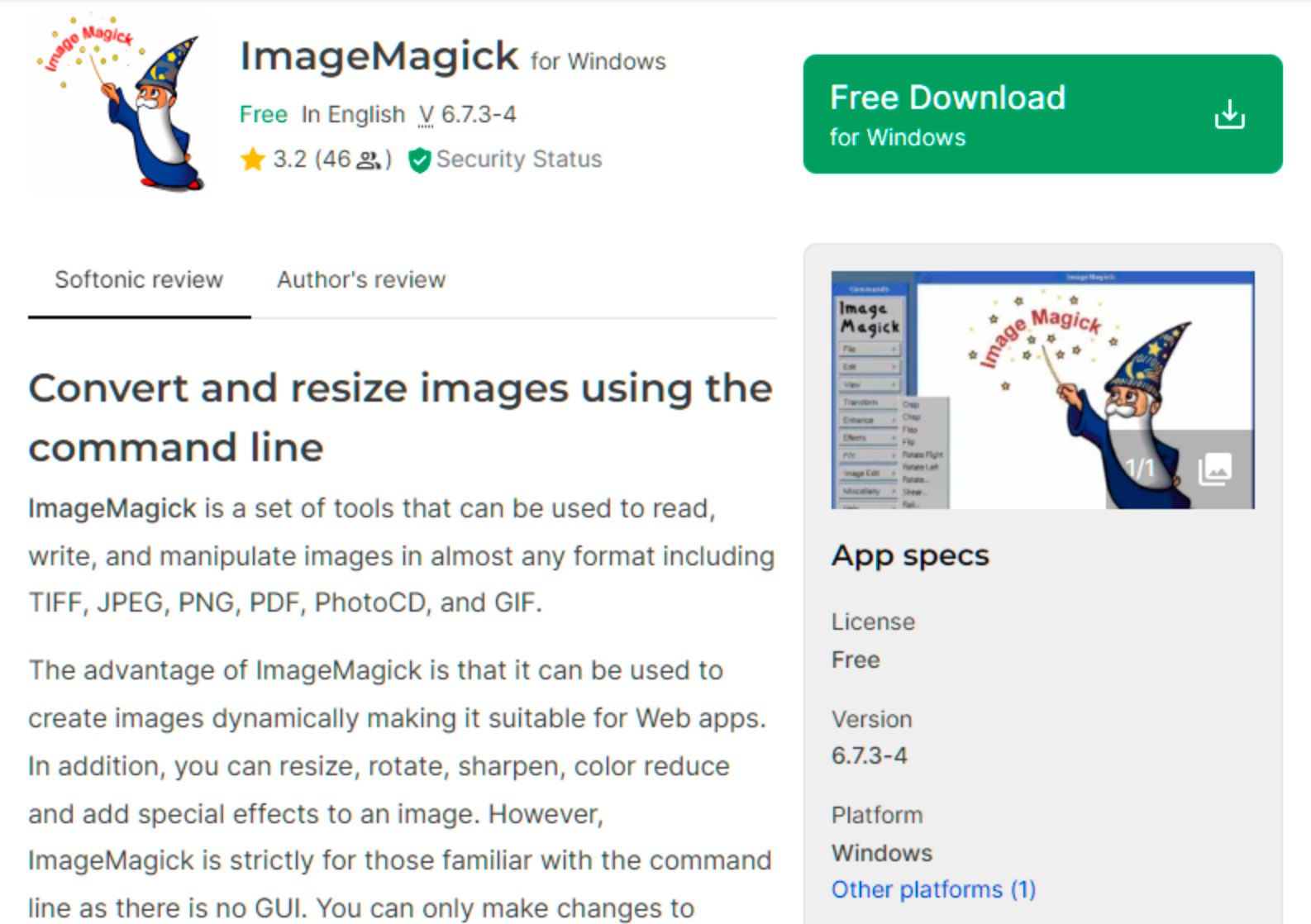Click the "for Windows" text beside title
This screenshot has height=924, width=1311.
[598, 61]
